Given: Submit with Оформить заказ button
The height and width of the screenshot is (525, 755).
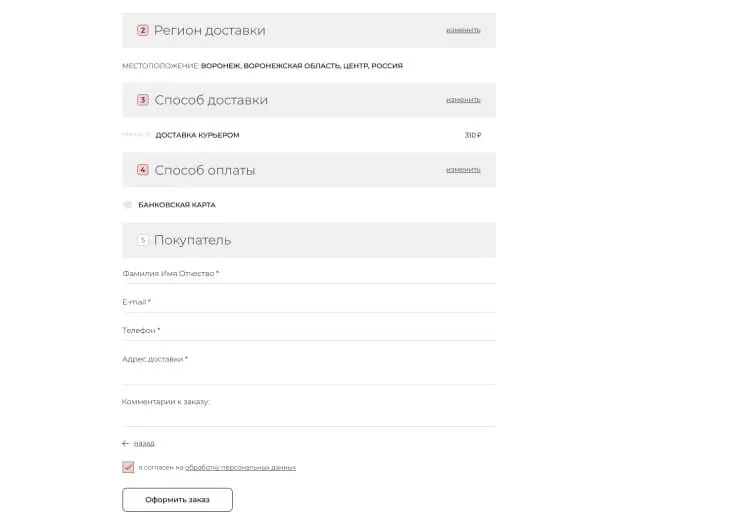Looking at the screenshot, I should pos(177,500).
